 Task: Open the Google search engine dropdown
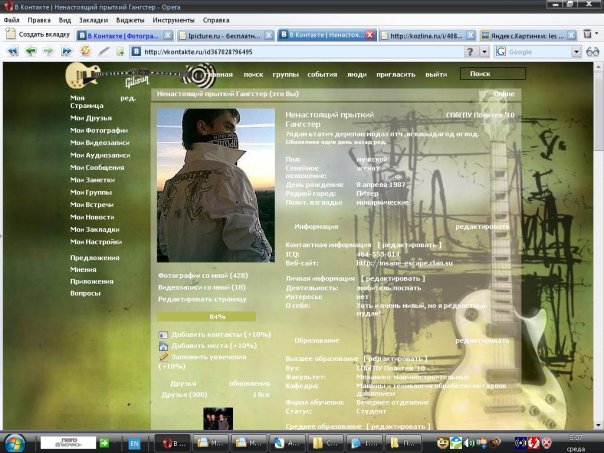[x=576, y=52]
